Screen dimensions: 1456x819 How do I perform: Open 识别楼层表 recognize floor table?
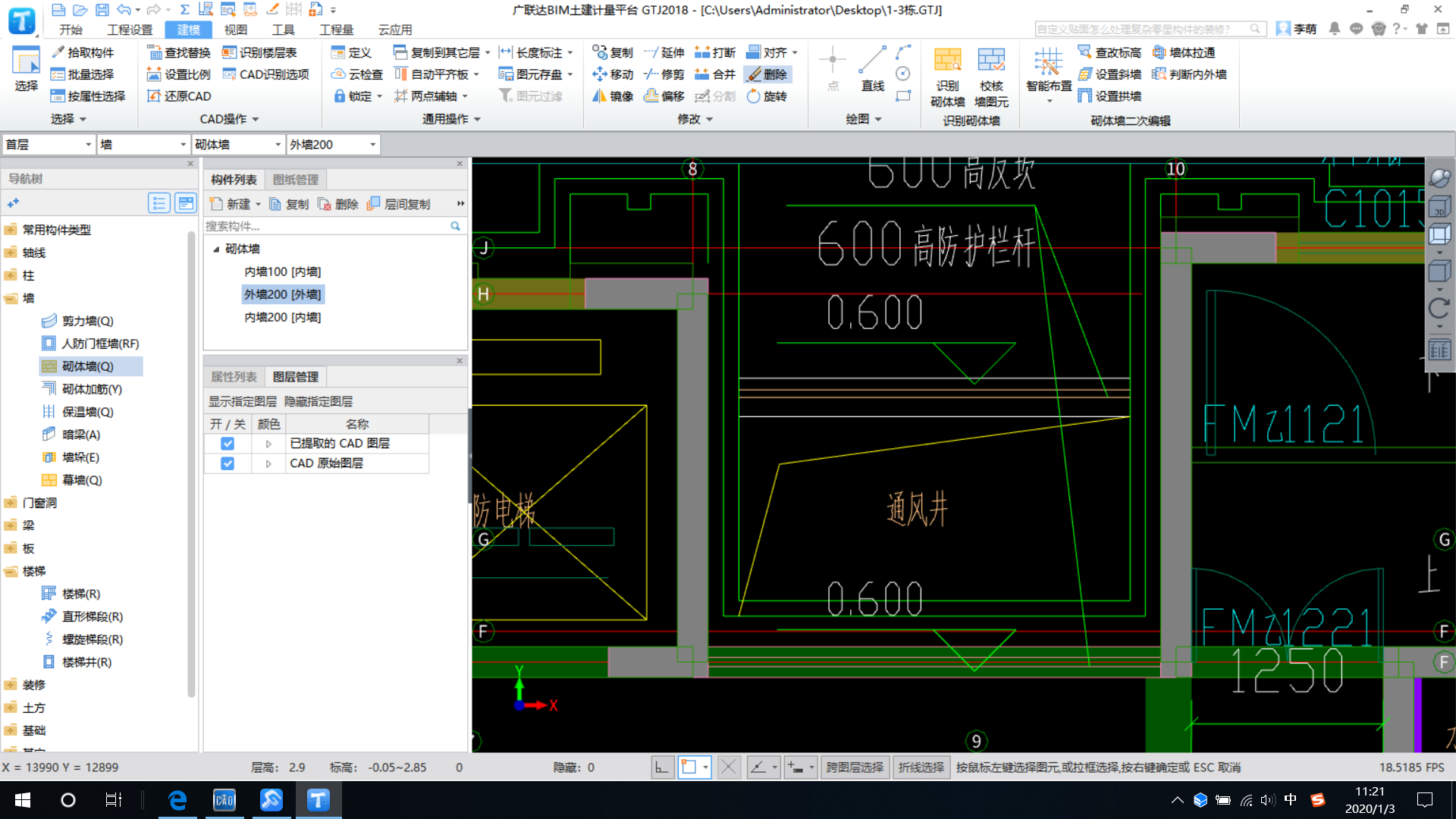pyautogui.click(x=259, y=52)
